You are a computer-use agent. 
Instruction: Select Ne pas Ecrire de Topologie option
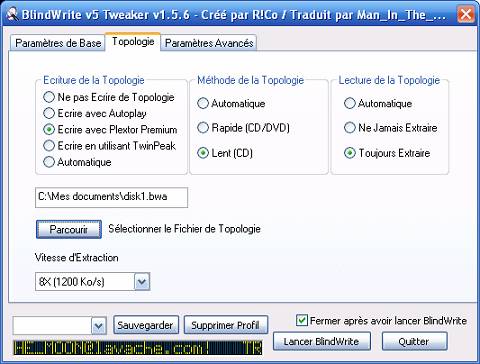(109, 97)
